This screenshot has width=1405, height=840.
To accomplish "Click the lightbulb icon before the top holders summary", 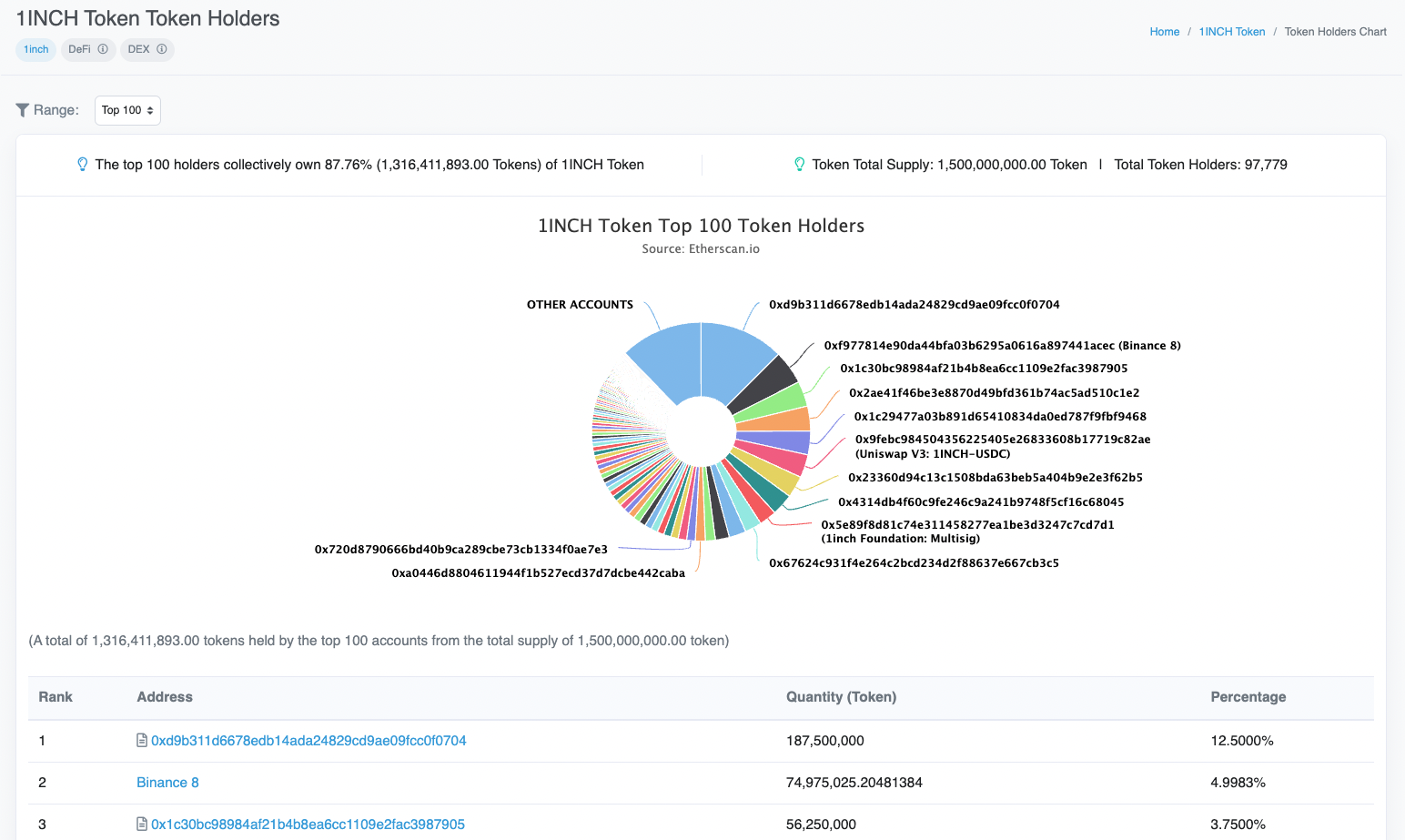I will pyautogui.click(x=82, y=164).
